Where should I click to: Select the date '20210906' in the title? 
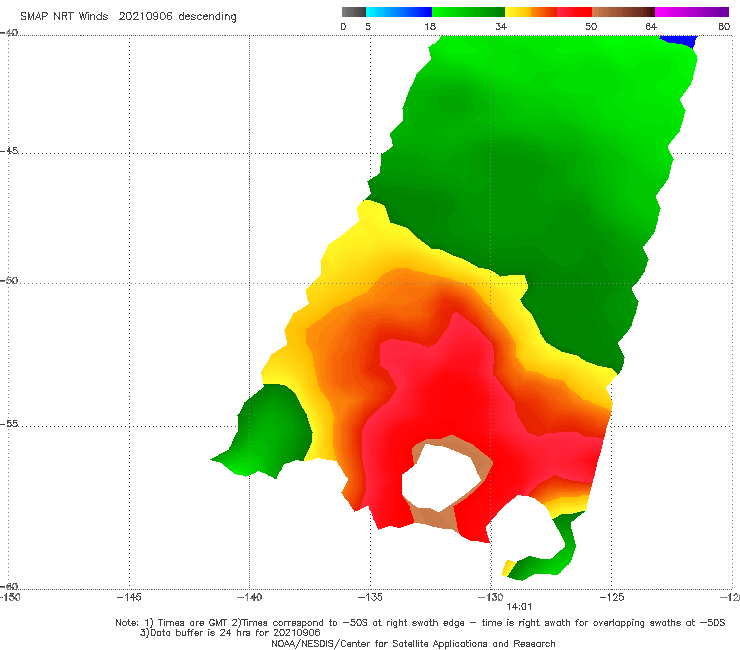pyautogui.click(x=145, y=16)
